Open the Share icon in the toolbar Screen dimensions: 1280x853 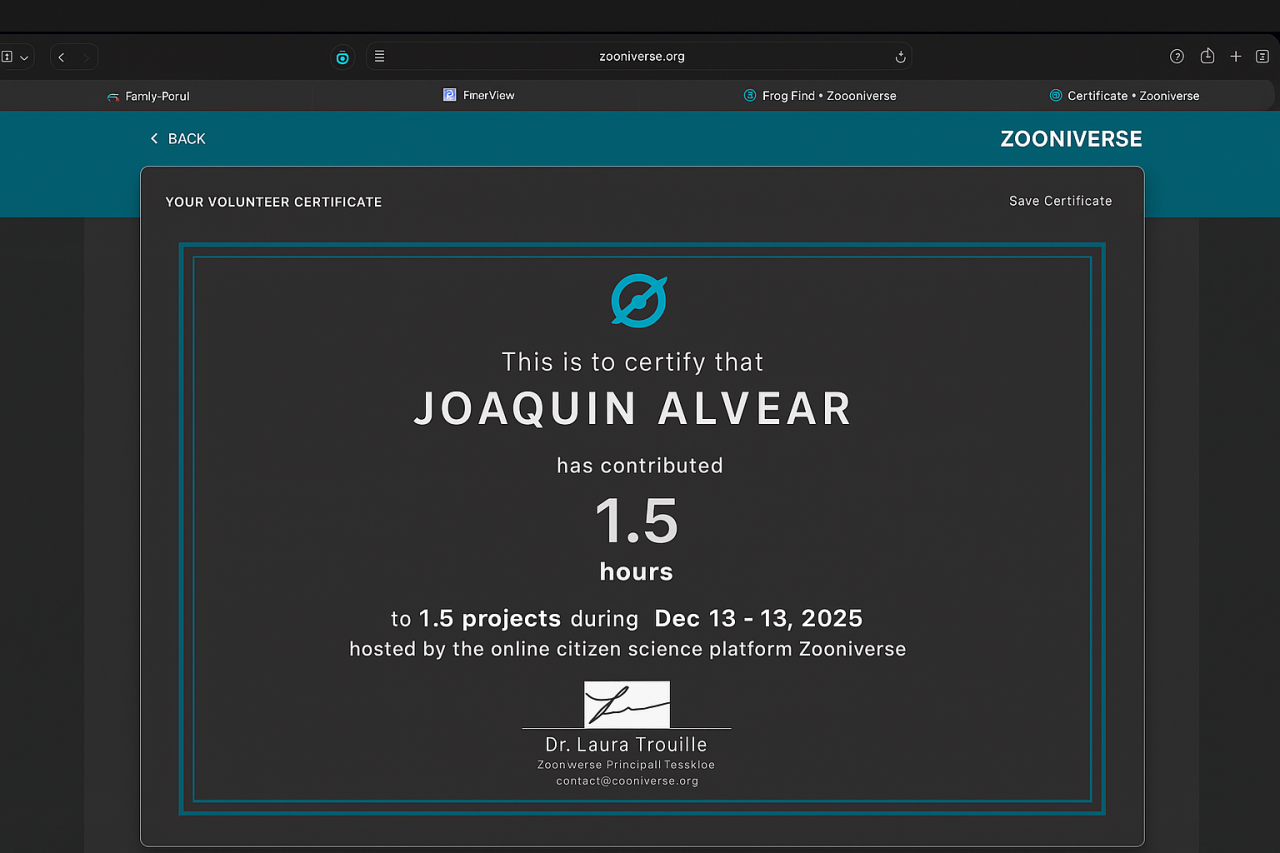coord(1207,56)
